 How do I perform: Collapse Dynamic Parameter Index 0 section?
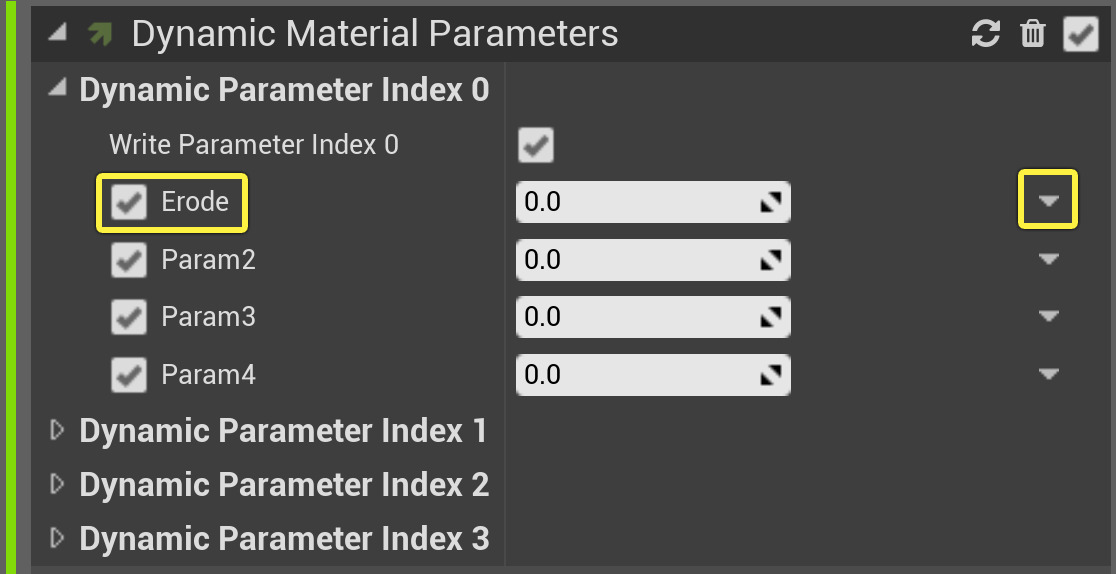(59, 89)
